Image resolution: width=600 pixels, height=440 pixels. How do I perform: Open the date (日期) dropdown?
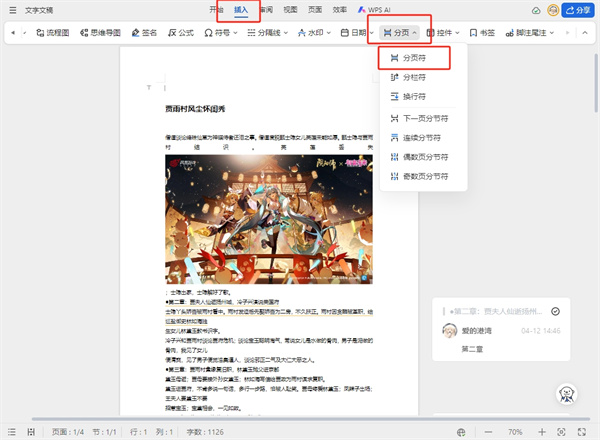(x=357, y=33)
